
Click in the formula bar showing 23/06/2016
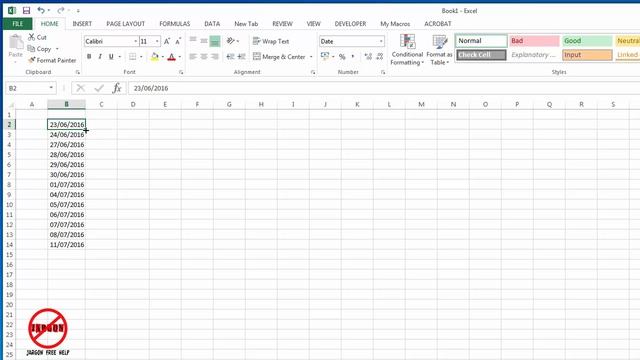click(384, 88)
